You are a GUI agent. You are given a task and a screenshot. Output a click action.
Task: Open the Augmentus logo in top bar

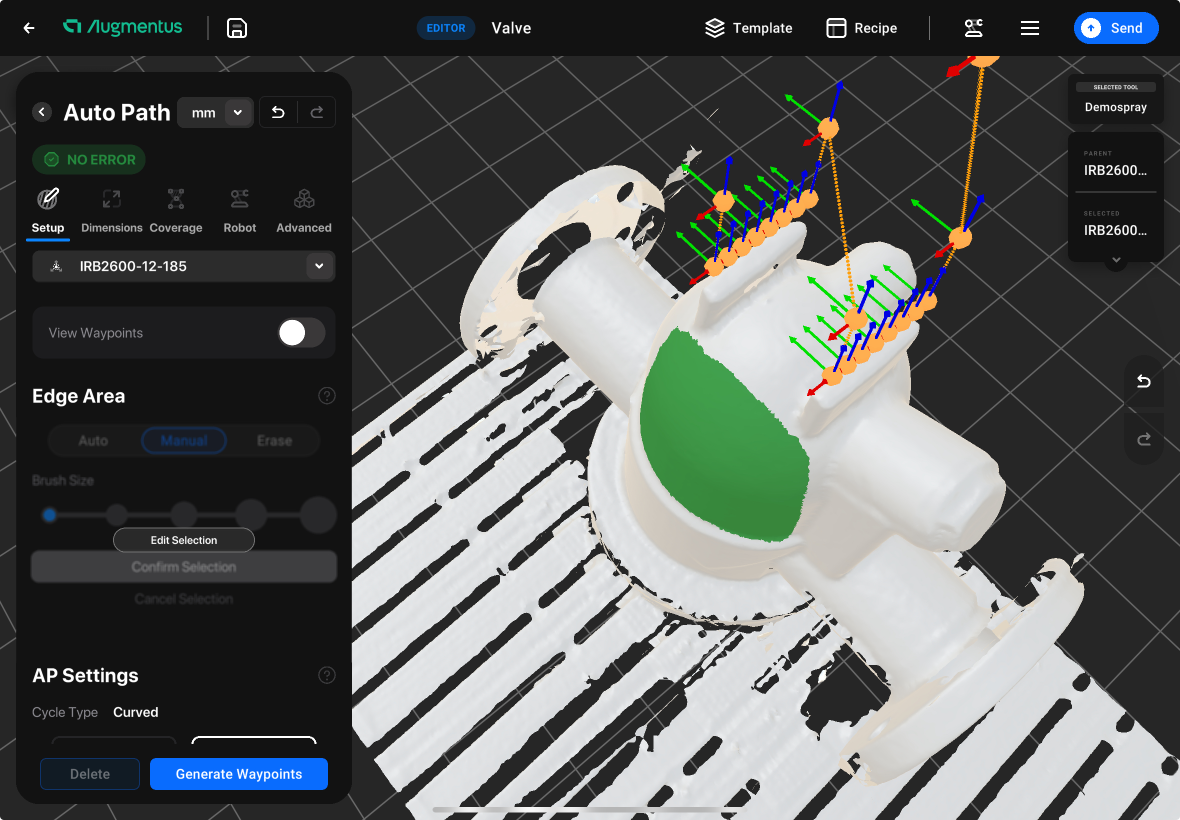(x=122, y=28)
